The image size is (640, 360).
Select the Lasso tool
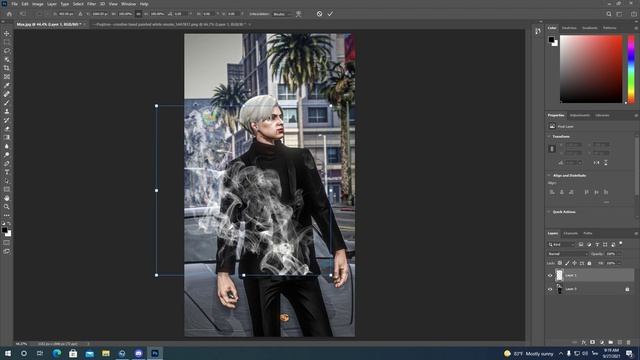pyautogui.click(x=7, y=51)
